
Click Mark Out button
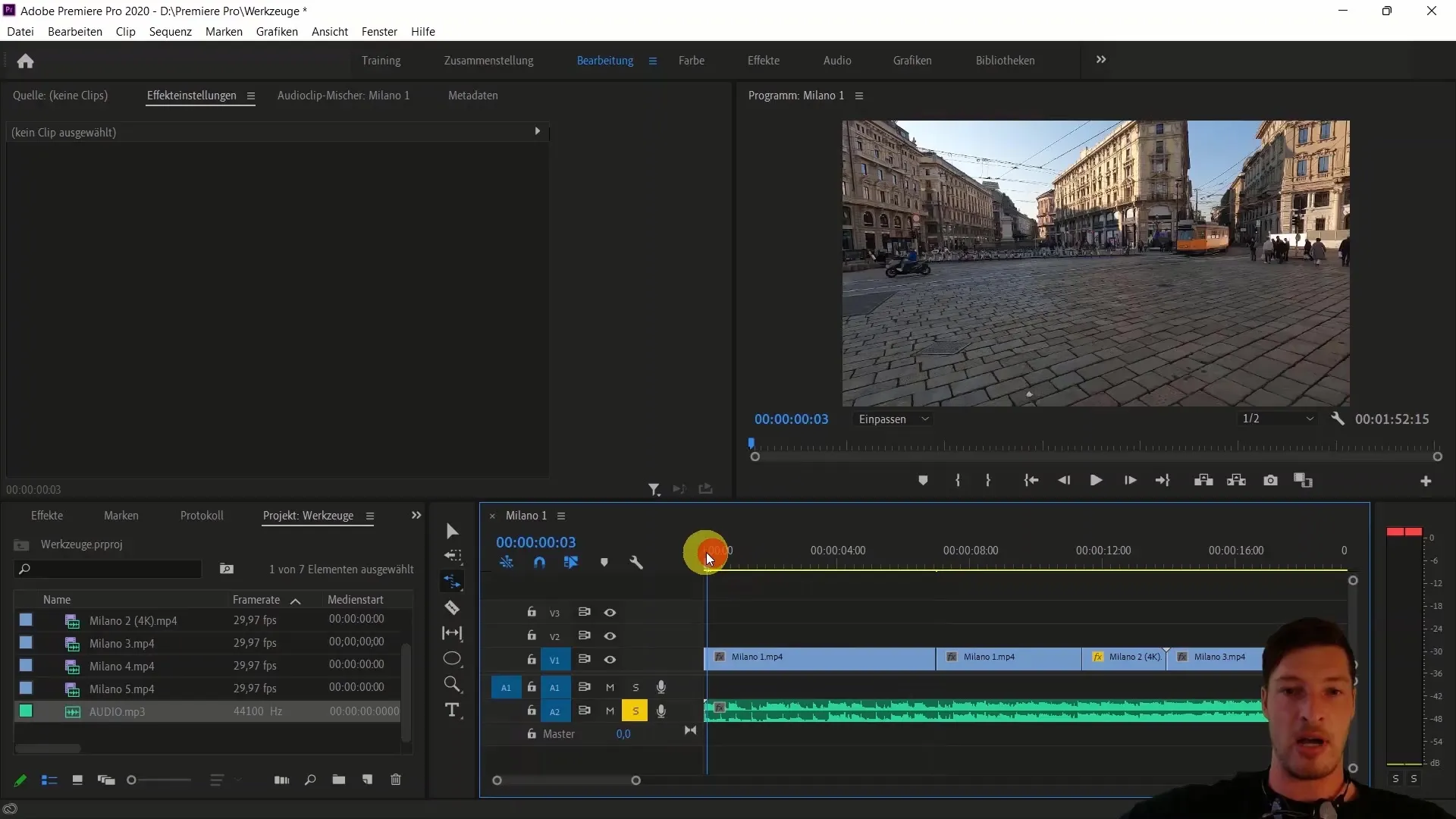pyautogui.click(x=988, y=480)
